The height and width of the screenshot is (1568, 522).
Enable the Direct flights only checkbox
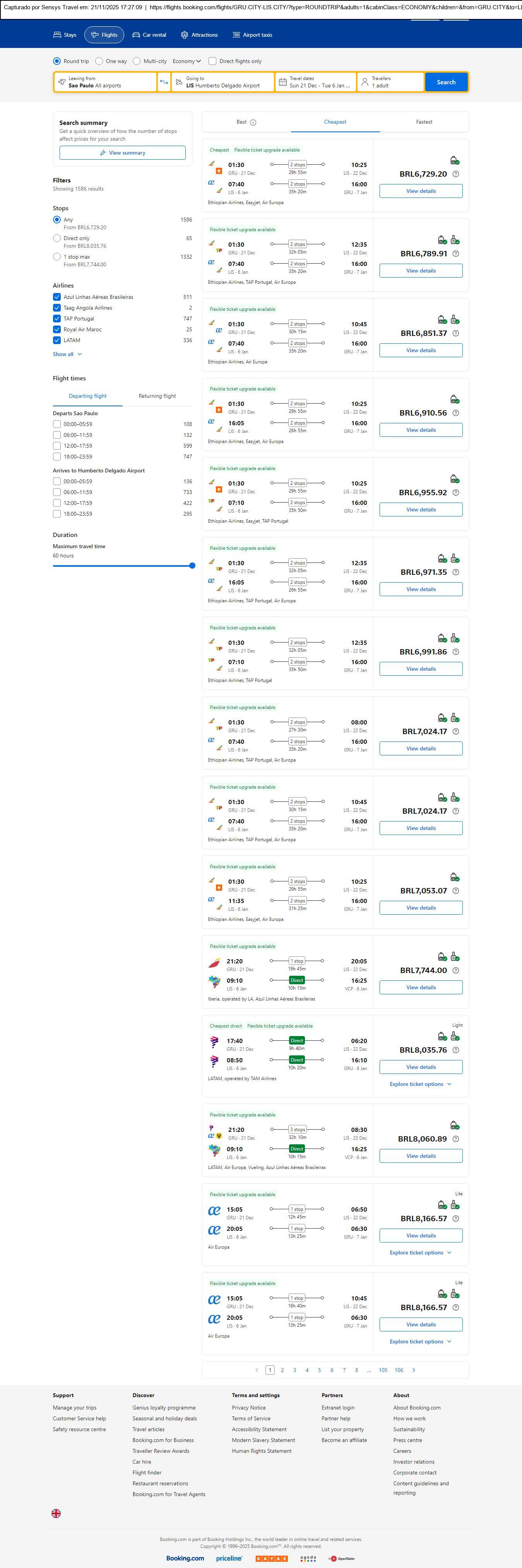tap(212, 61)
